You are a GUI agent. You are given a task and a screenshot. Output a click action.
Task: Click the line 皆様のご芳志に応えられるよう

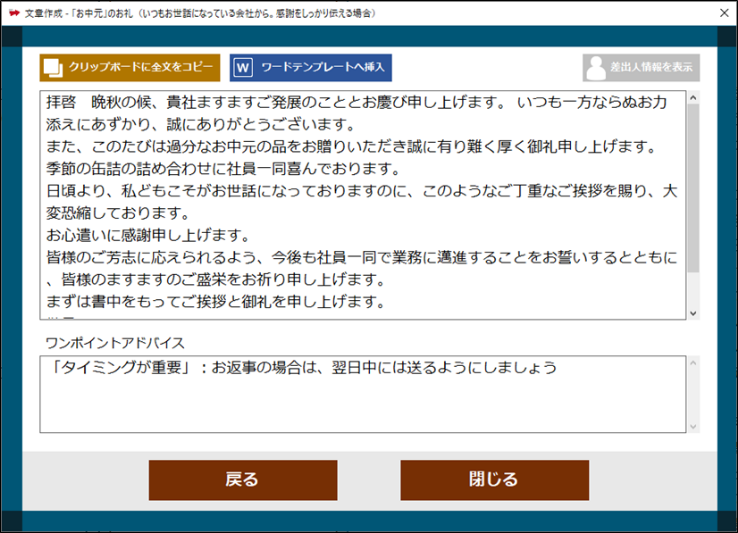click(x=361, y=257)
